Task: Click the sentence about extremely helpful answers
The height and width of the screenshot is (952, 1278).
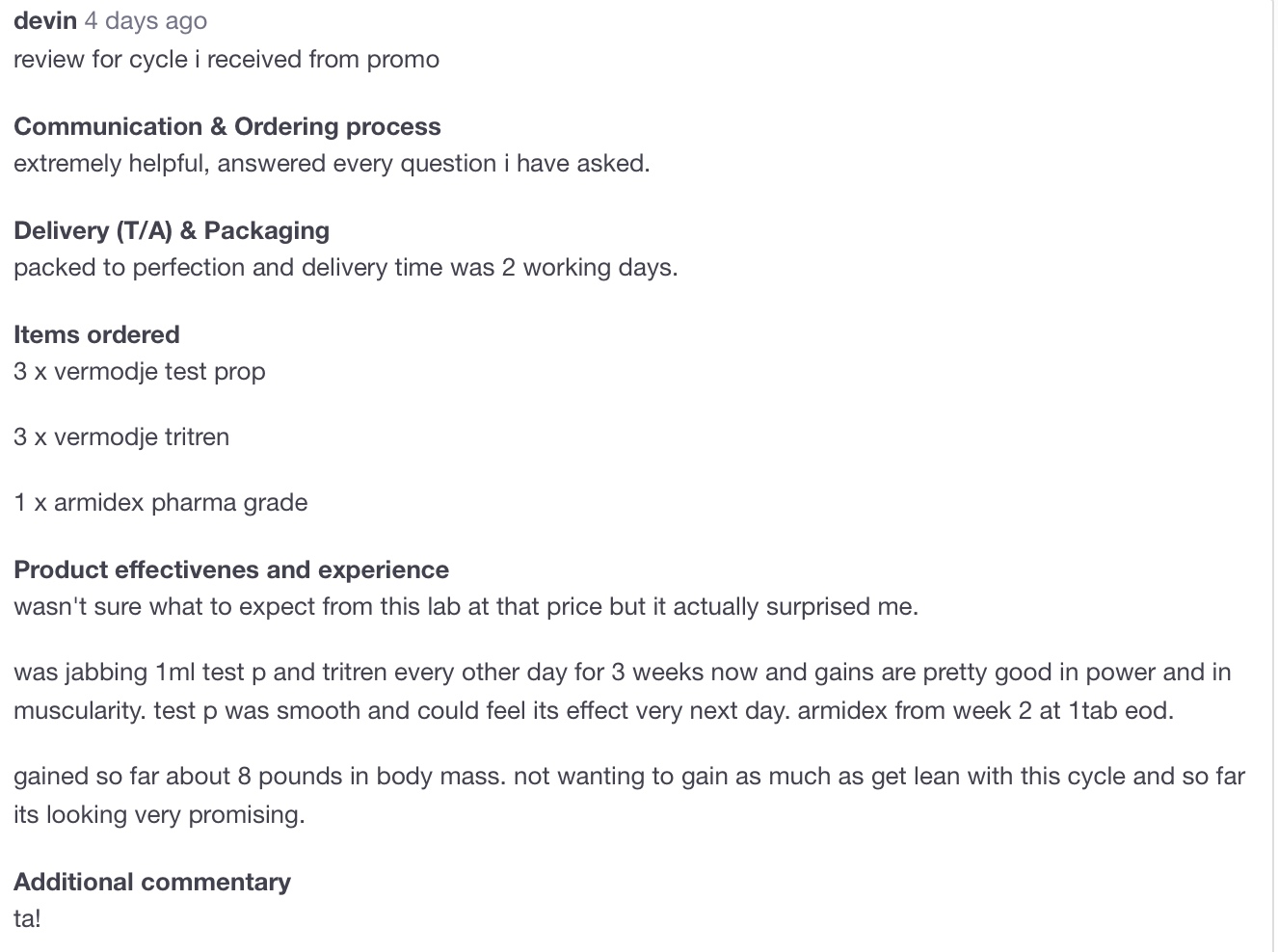Action: 332,164
